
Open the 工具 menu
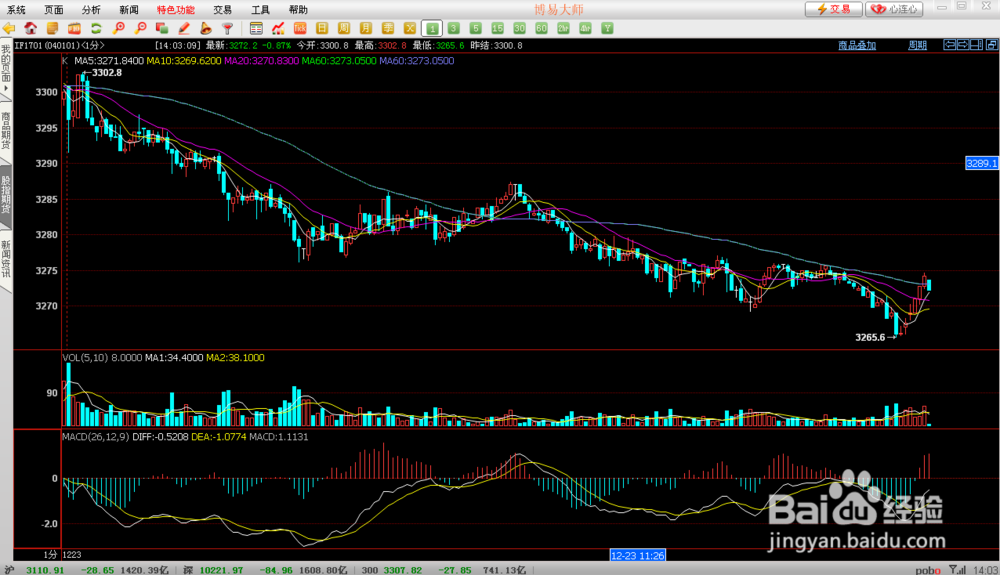260,10
